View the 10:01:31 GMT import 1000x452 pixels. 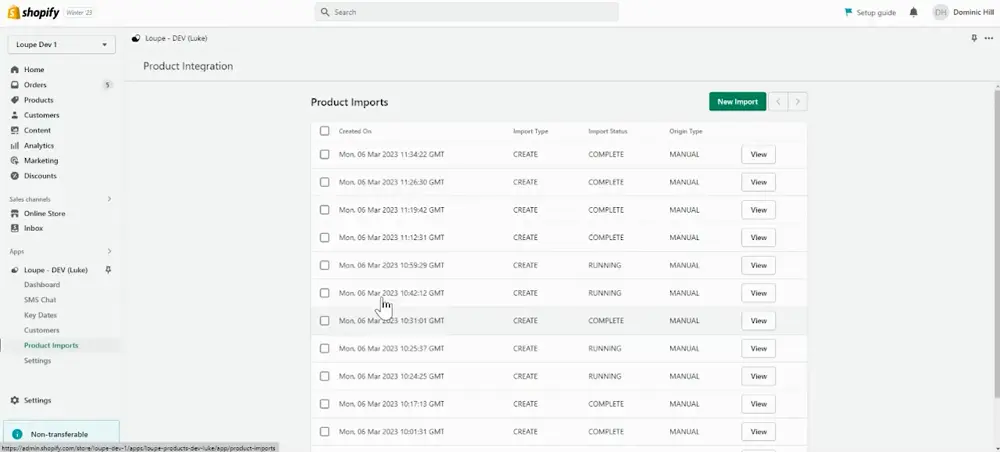coord(758,432)
